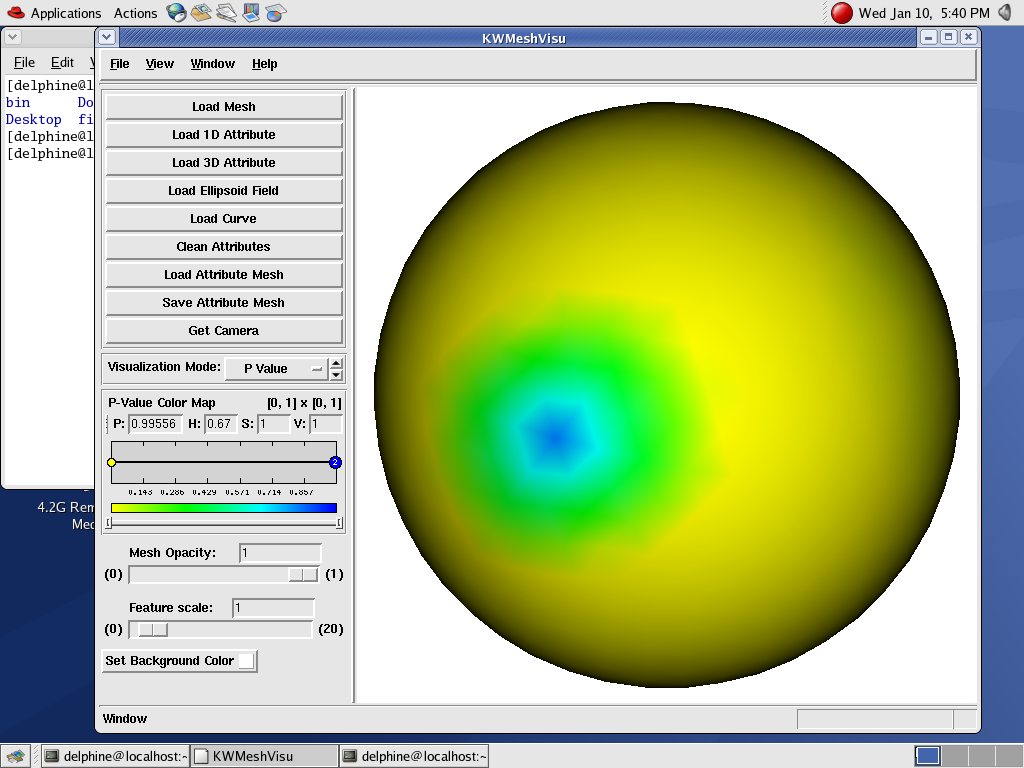Click the Red Hat Applications menu icon
The height and width of the screenshot is (768, 1024).
click(15, 13)
